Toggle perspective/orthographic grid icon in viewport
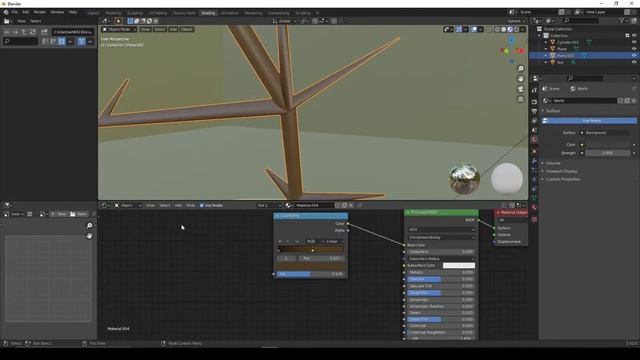The height and width of the screenshot is (360, 640). 520,99
